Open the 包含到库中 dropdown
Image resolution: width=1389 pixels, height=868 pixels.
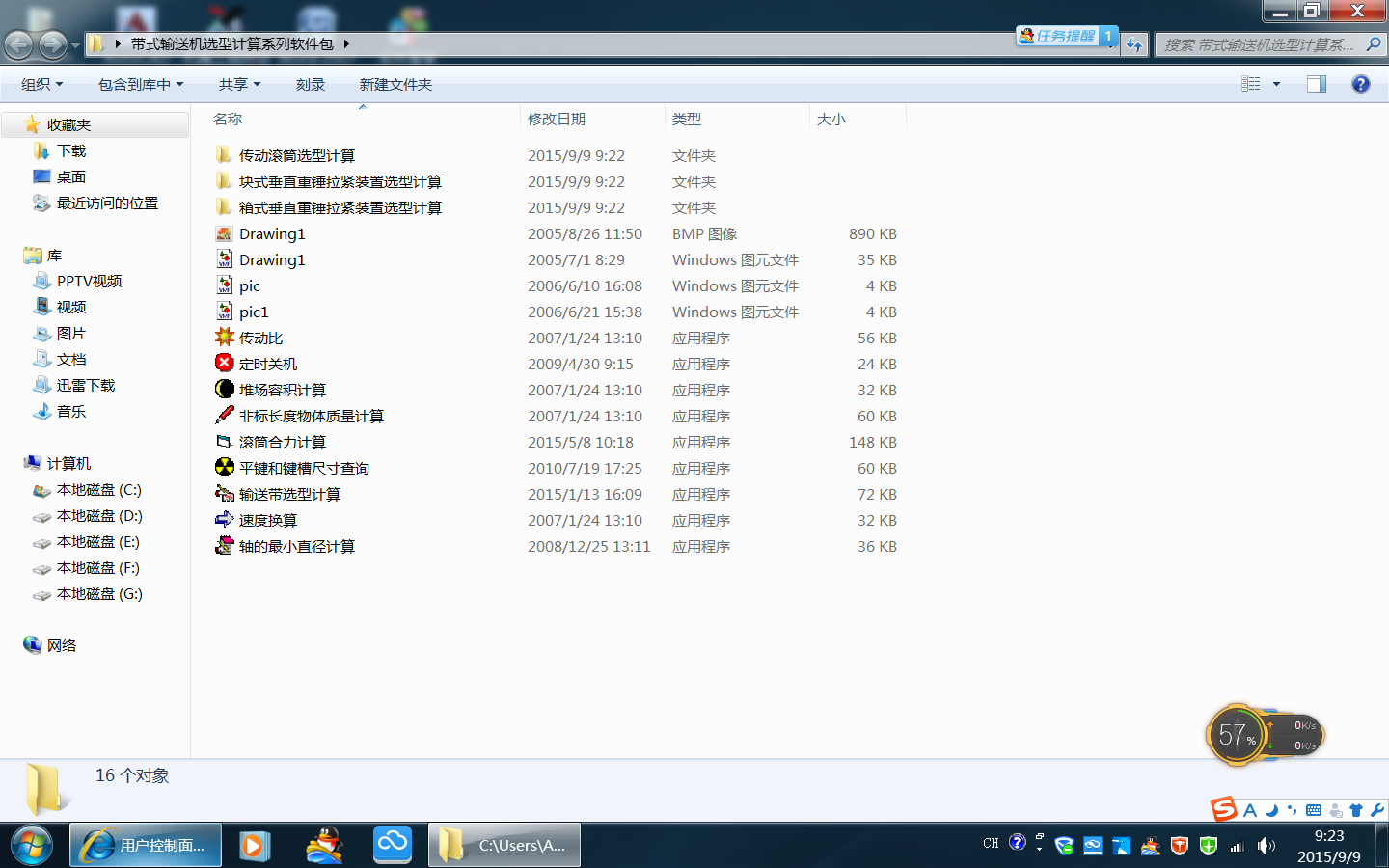click(141, 84)
